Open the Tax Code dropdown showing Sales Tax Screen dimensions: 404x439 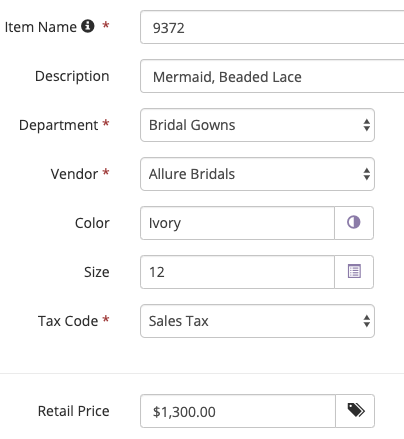[257, 321]
